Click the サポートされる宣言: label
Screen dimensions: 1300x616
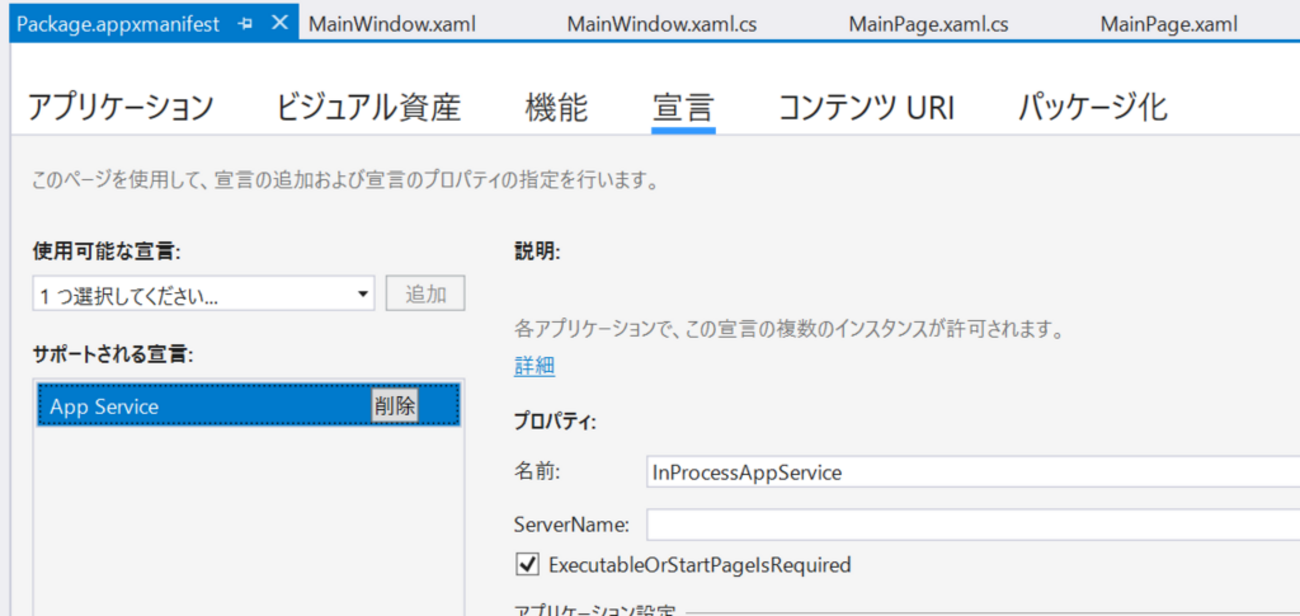click(x=113, y=354)
